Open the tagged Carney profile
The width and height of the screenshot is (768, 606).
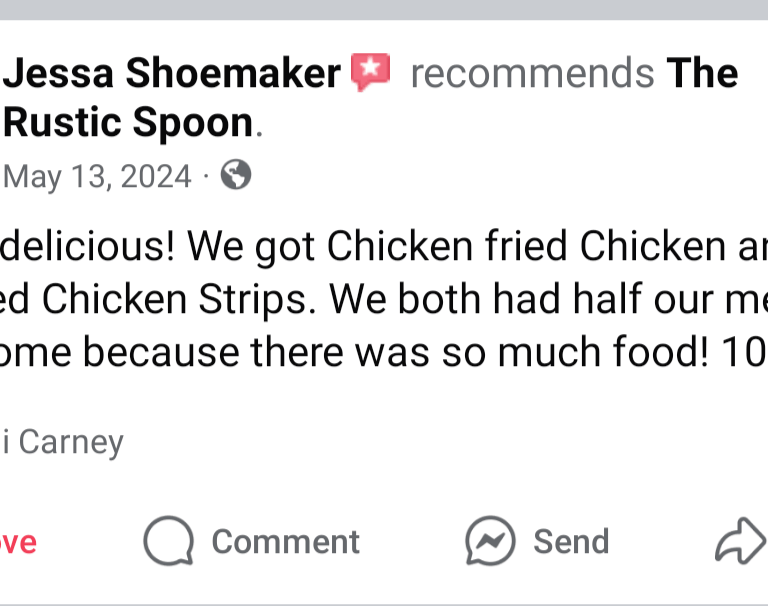coord(66,441)
